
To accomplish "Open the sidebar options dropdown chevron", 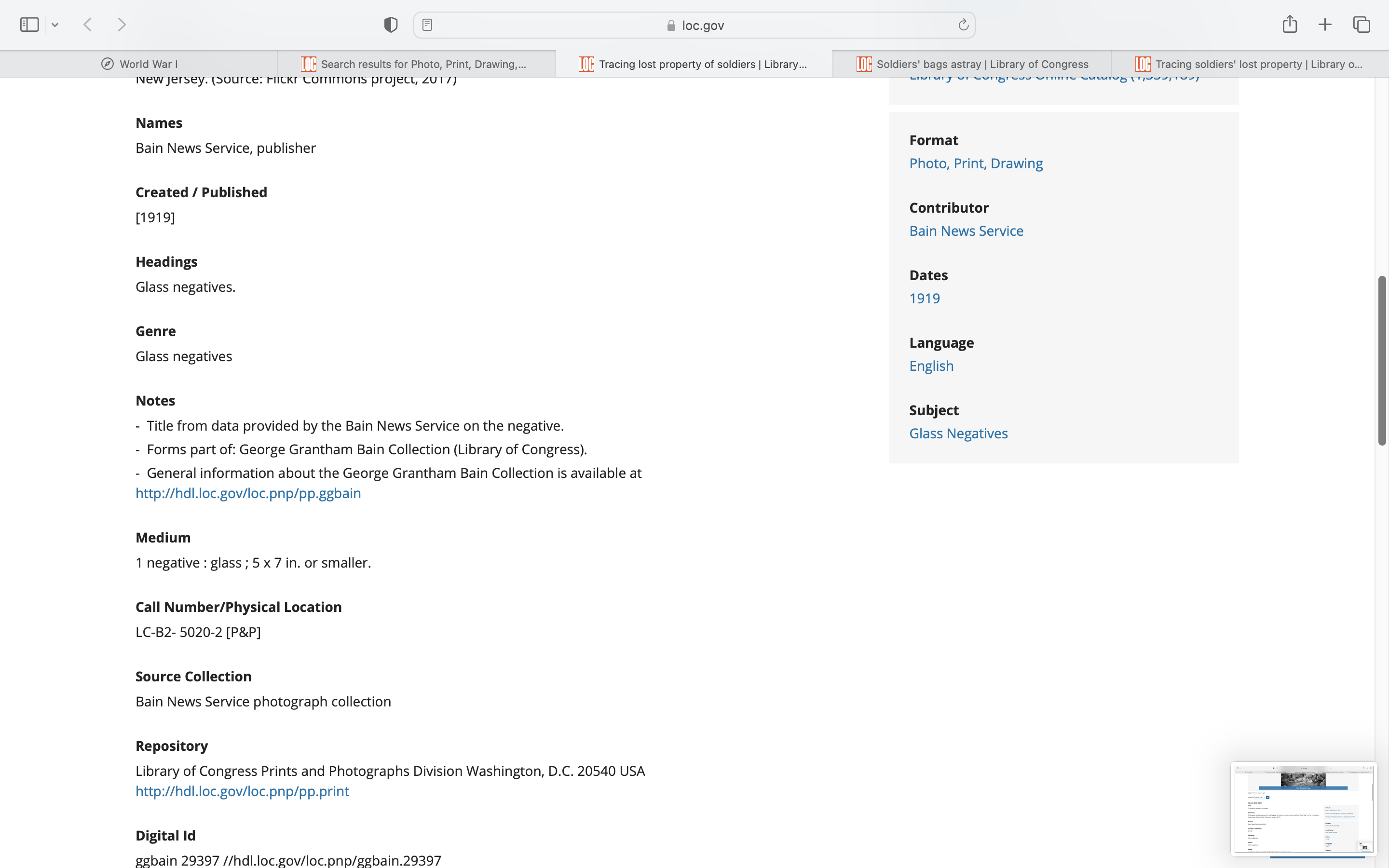I will click(x=55, y=25).
